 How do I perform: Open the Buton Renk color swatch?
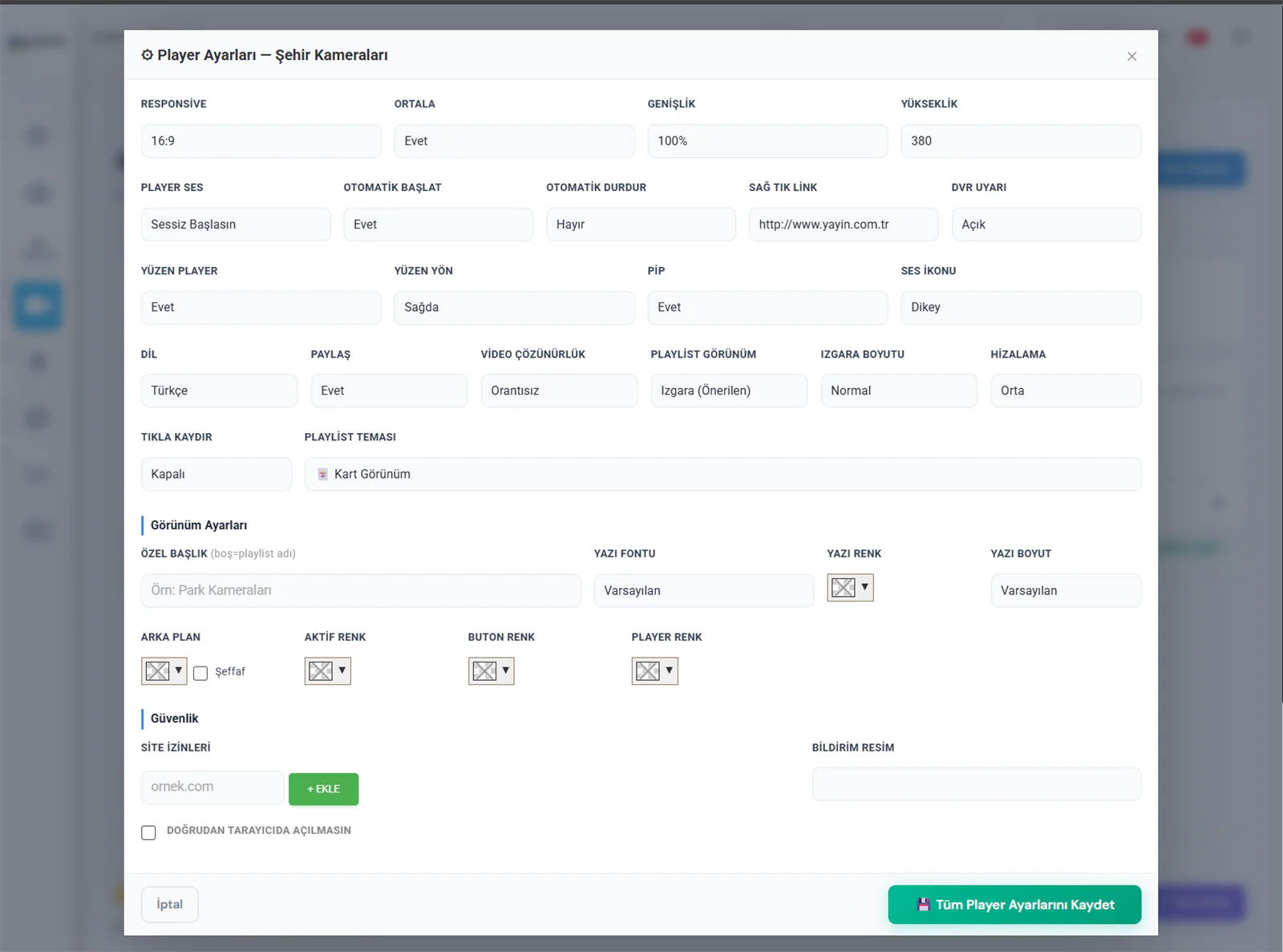coord(491,671)
